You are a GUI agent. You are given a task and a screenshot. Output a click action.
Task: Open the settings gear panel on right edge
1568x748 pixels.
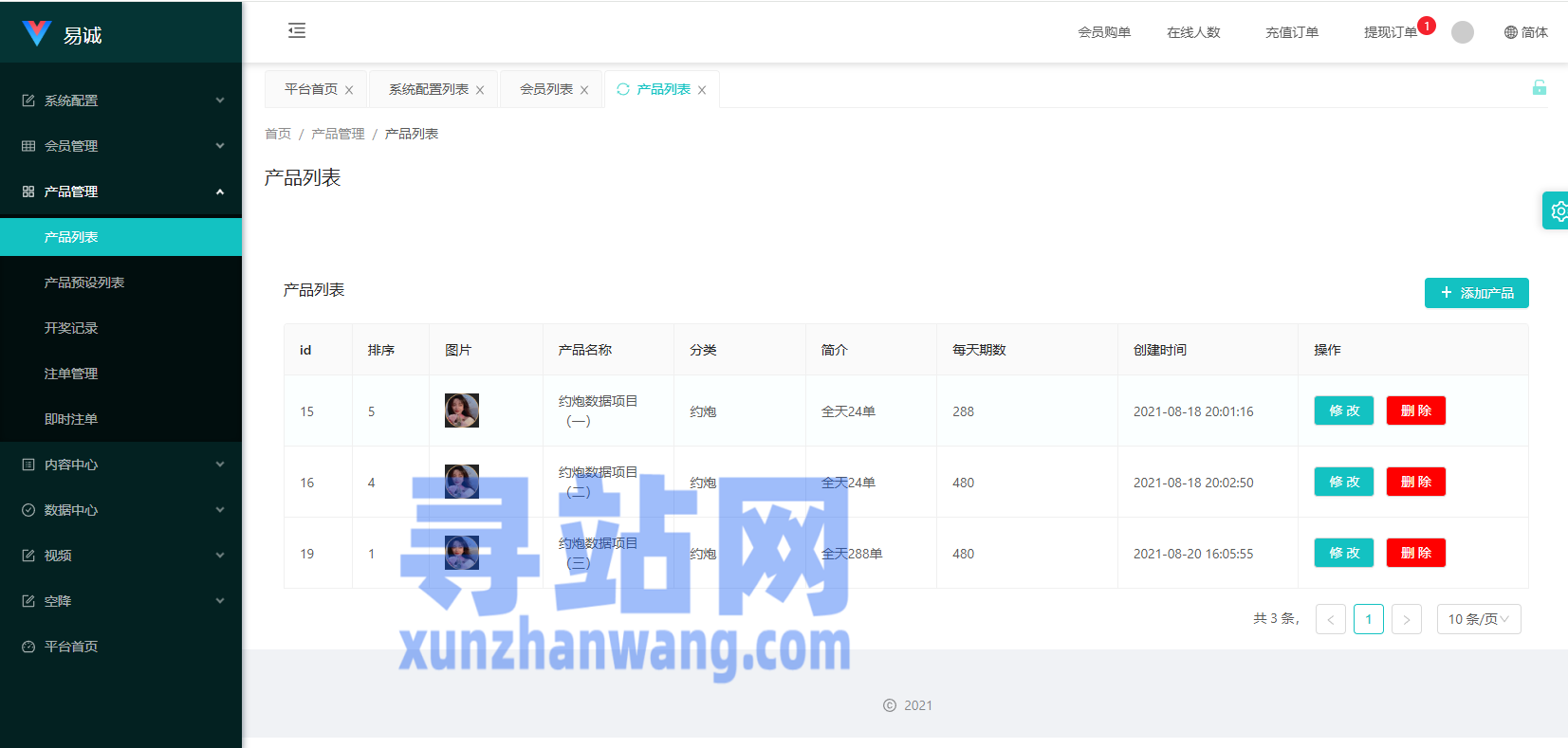coord(1557,211)
